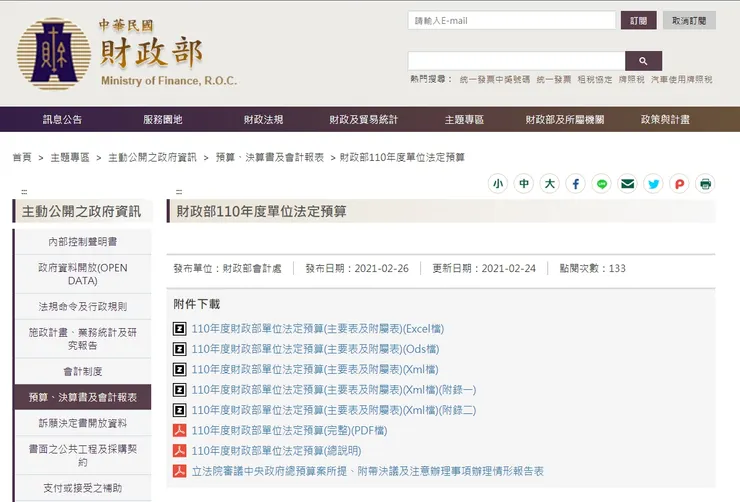Download the Xml檔 附錄二 link

[x=334, y=410]
